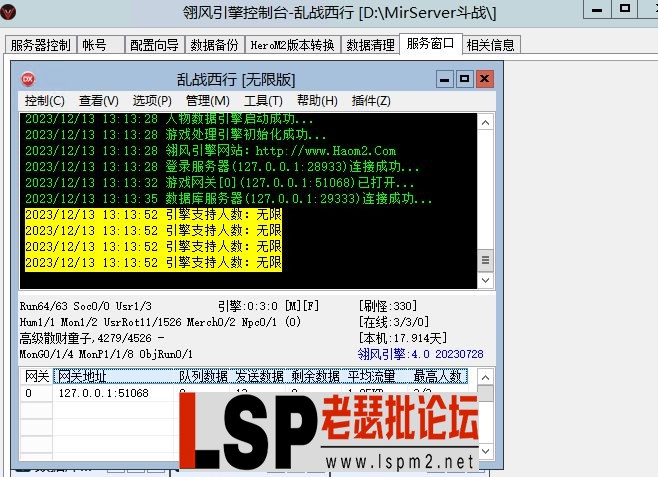Click the log pane scroll up arrow
Image resolution: width=658 pixels, height=477 pixels.
tap(486, 123)
